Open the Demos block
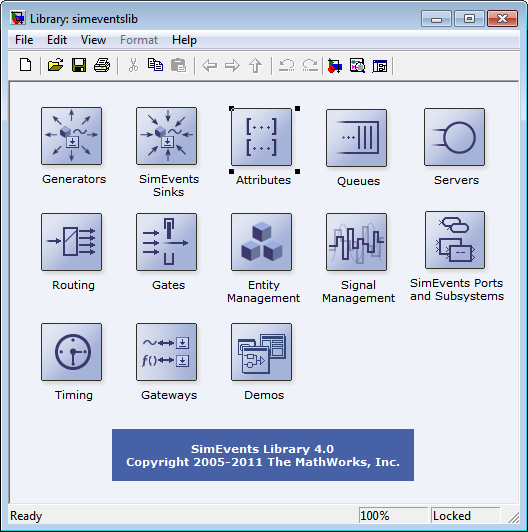 click(261, 352)
